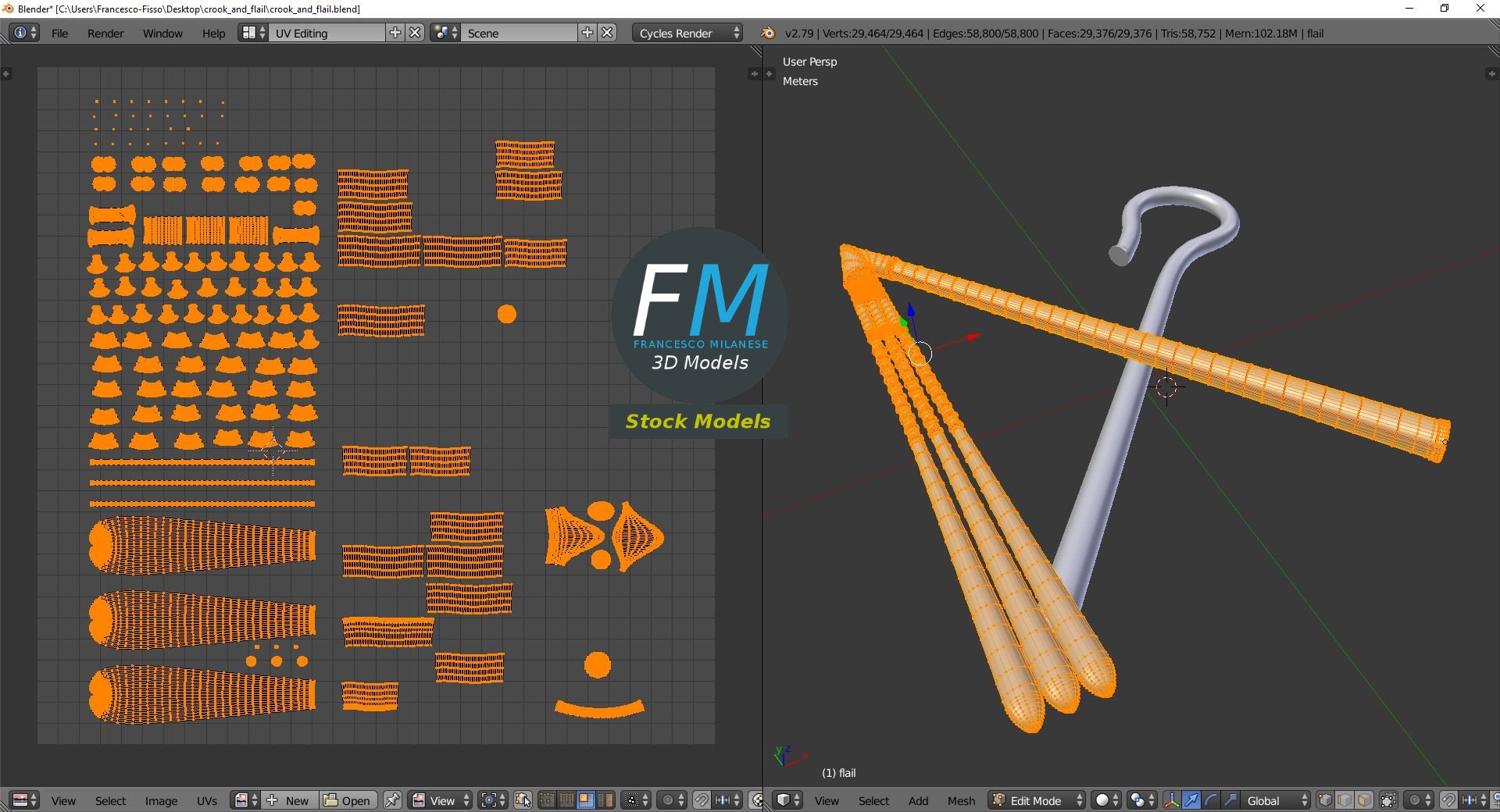Click the Open image button
This screenshot has height=812, width=1500.
[350, 800]
